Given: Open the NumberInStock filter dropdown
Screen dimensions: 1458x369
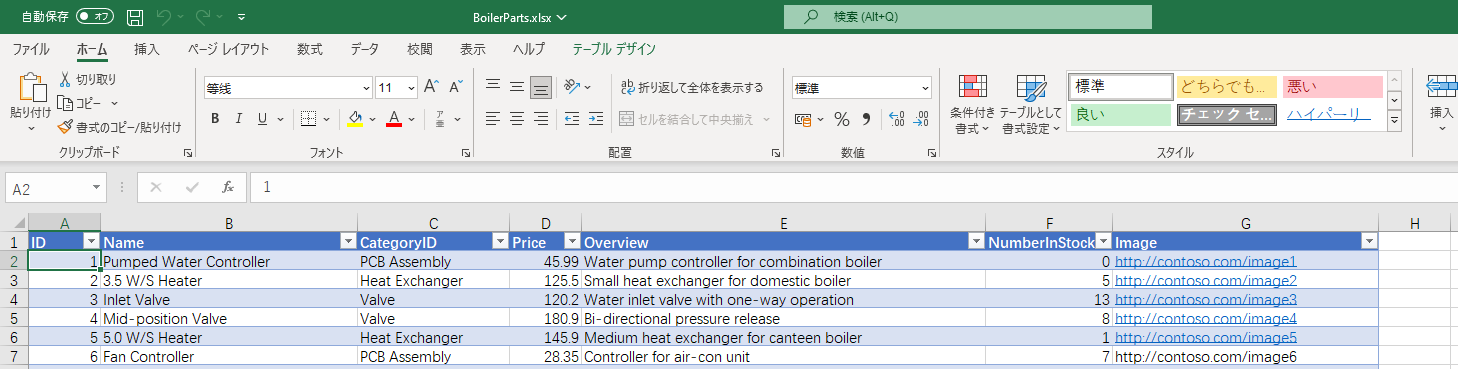Looking at the screenshot, I should pyautogui.click(x=1104, y=242).
